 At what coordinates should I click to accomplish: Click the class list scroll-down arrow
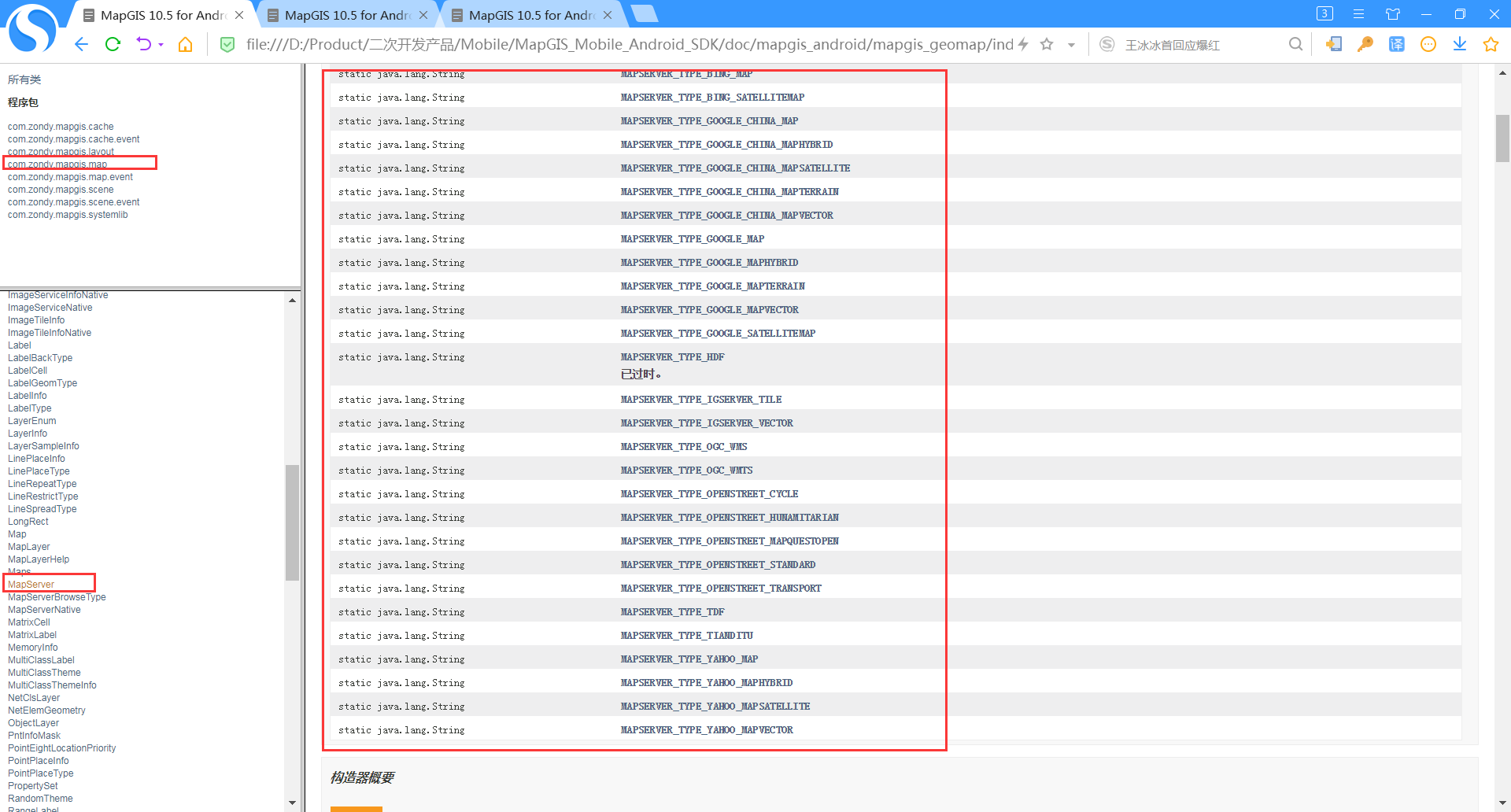tap(292, 803)
